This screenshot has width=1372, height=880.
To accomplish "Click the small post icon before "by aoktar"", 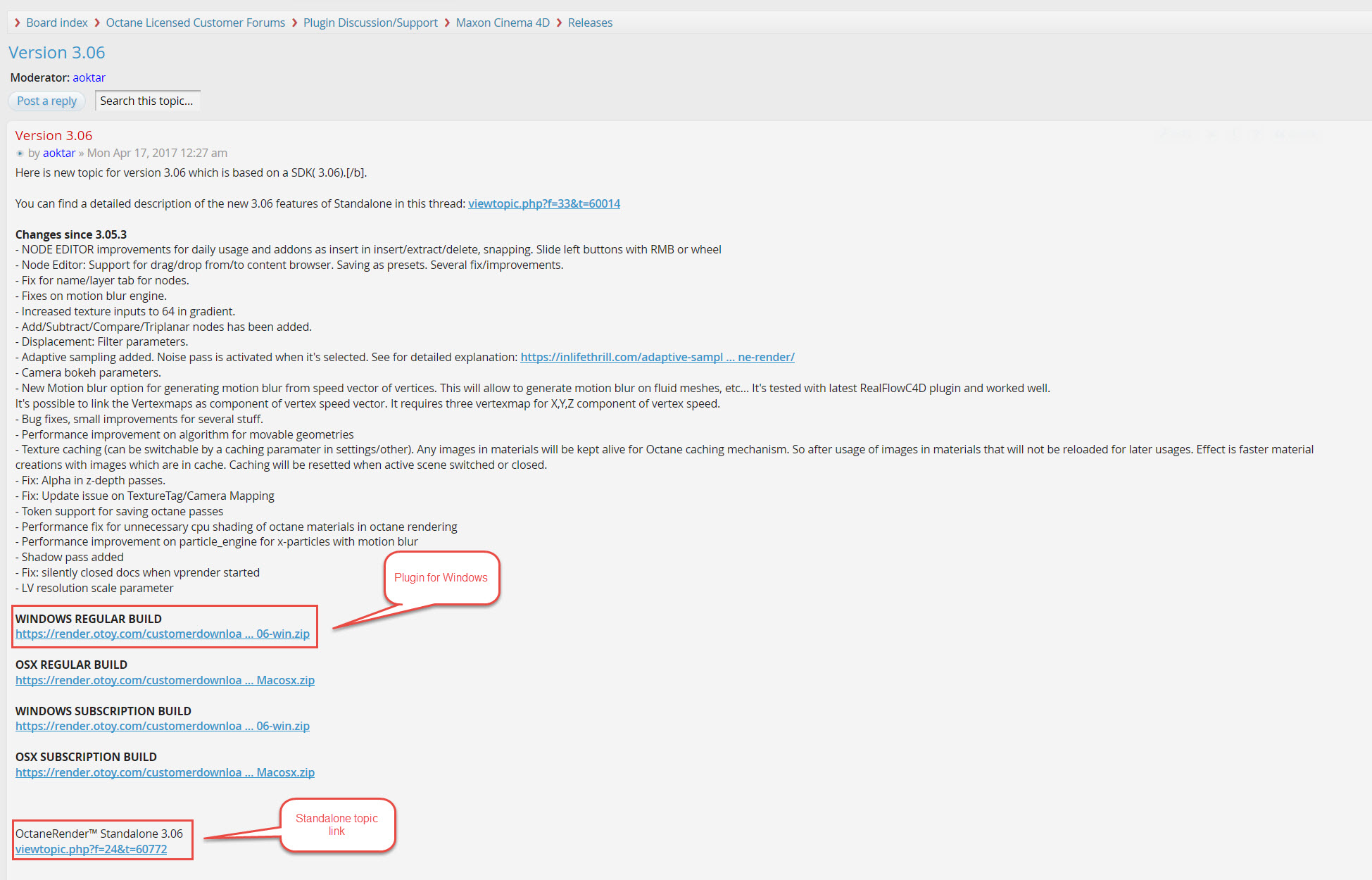I will 20,153.
